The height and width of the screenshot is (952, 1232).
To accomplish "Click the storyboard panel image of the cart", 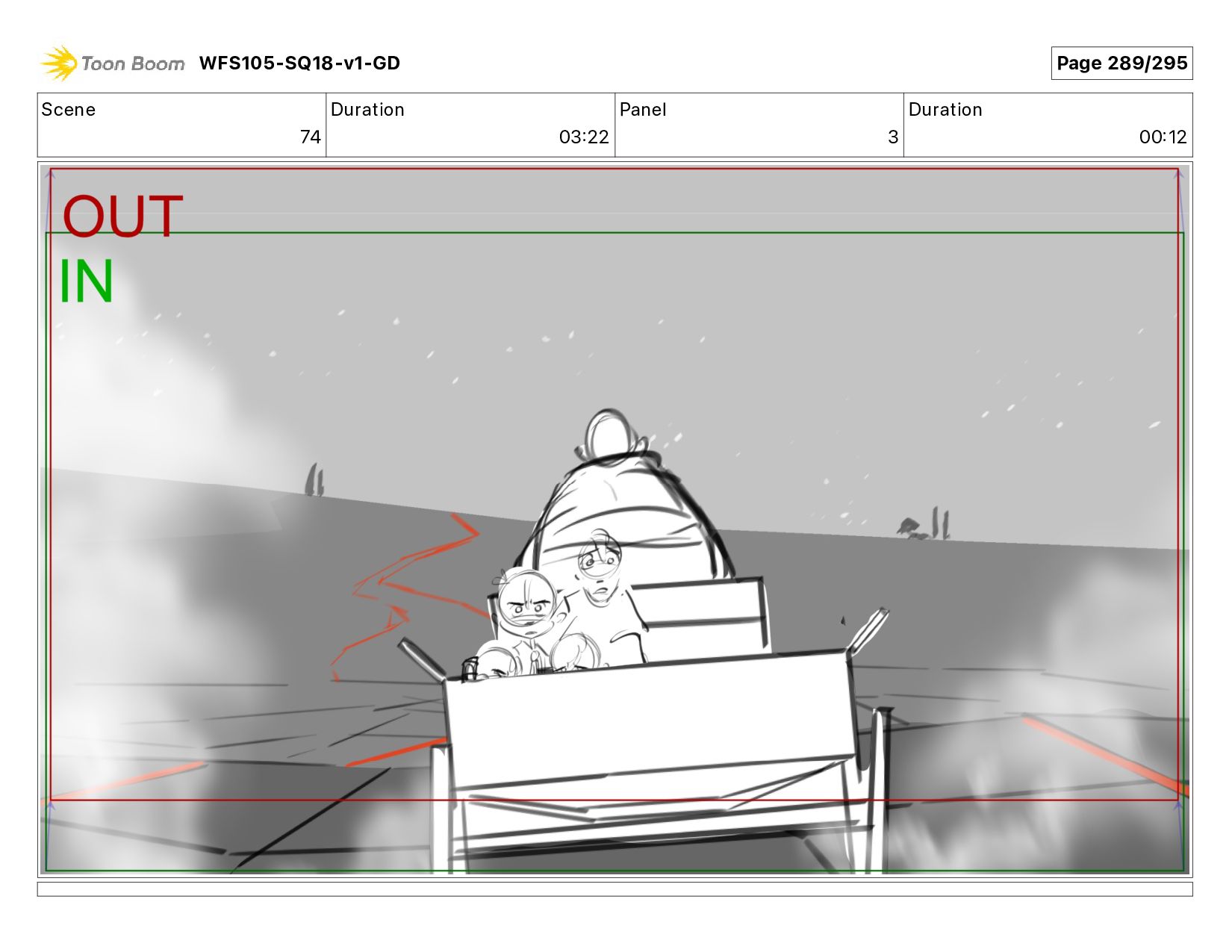I will [615, 519].
